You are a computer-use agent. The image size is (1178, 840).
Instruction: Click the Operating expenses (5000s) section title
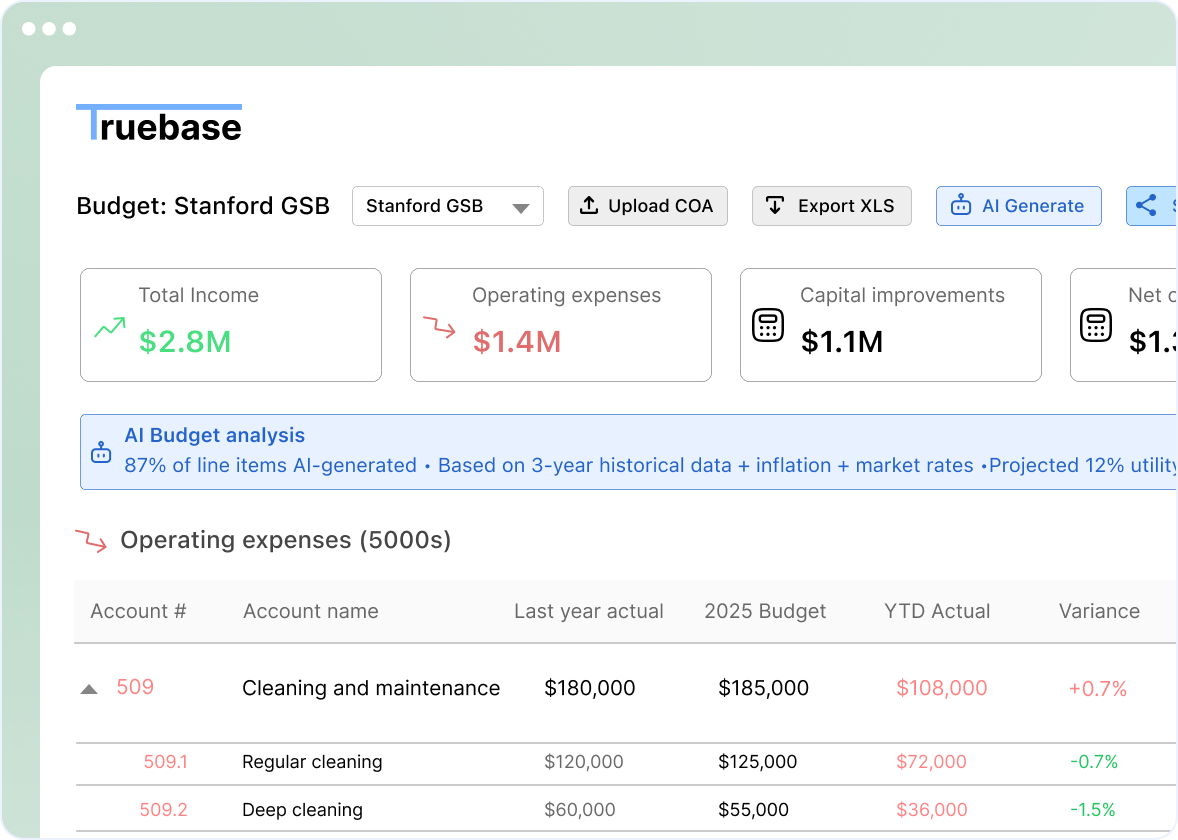pyautogui.click(x=285, y=540)
